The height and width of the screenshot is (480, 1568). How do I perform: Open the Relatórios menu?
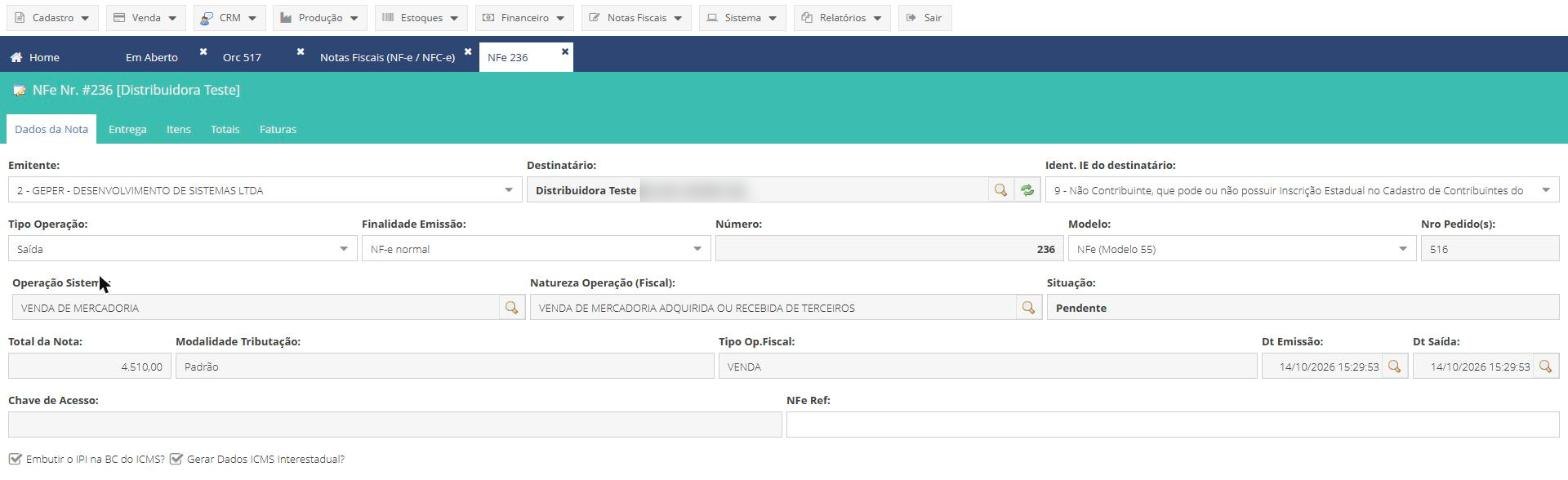[842, 18]
